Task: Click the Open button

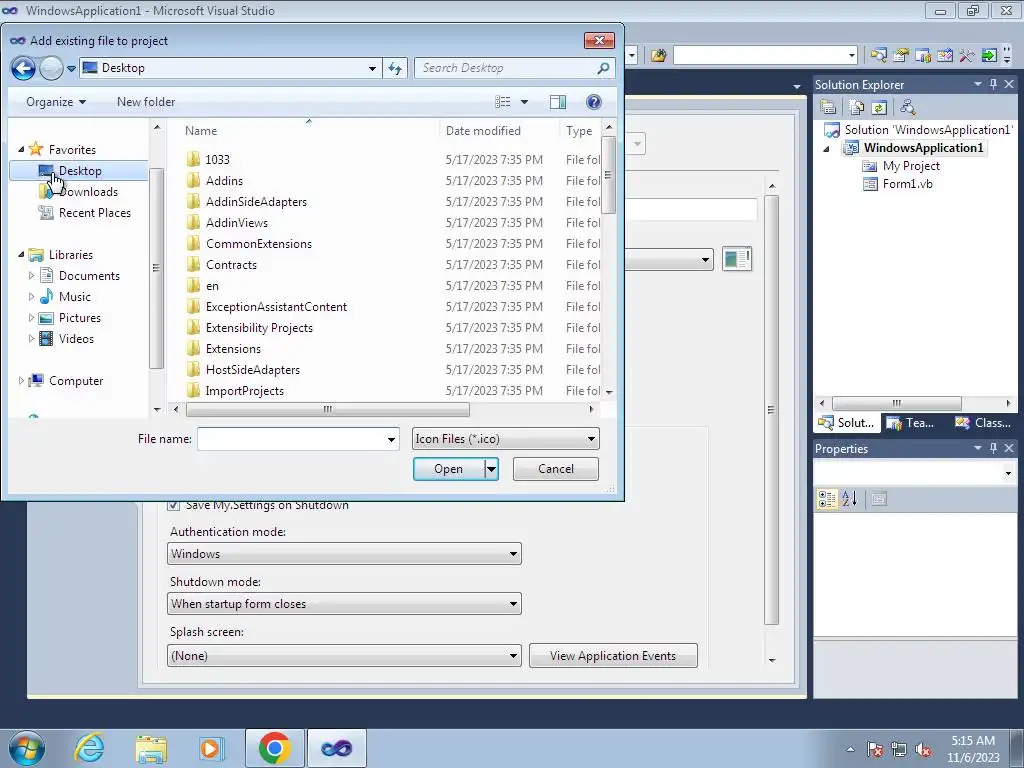Action: [449, 469]
